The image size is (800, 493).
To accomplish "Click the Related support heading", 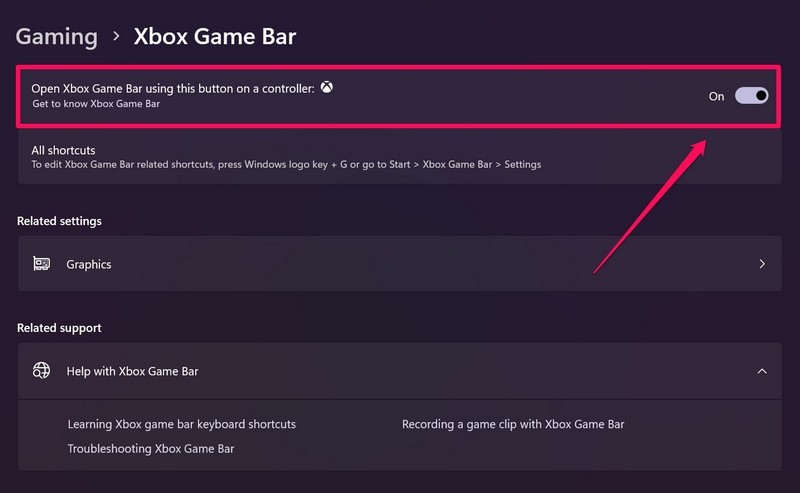I will point(59,328).
